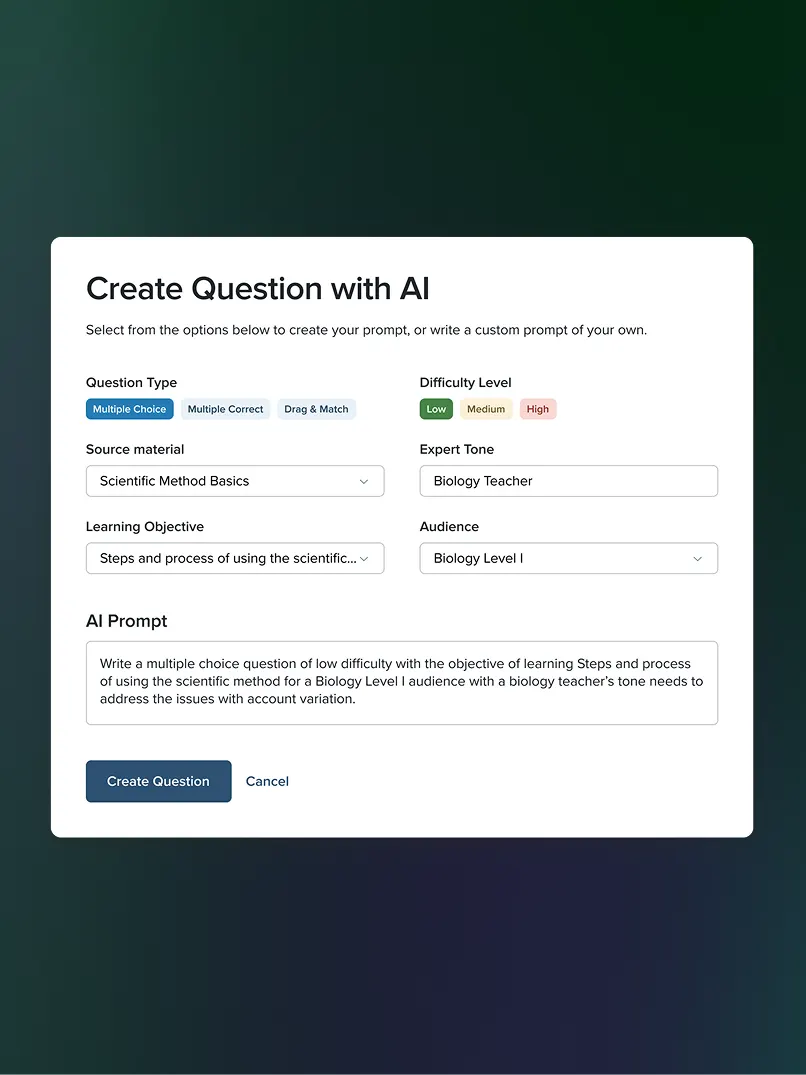Select the Multiple Correct question type
This screenshot has height=1075, width=806.
pyautogui.click(x=225, y=409)
